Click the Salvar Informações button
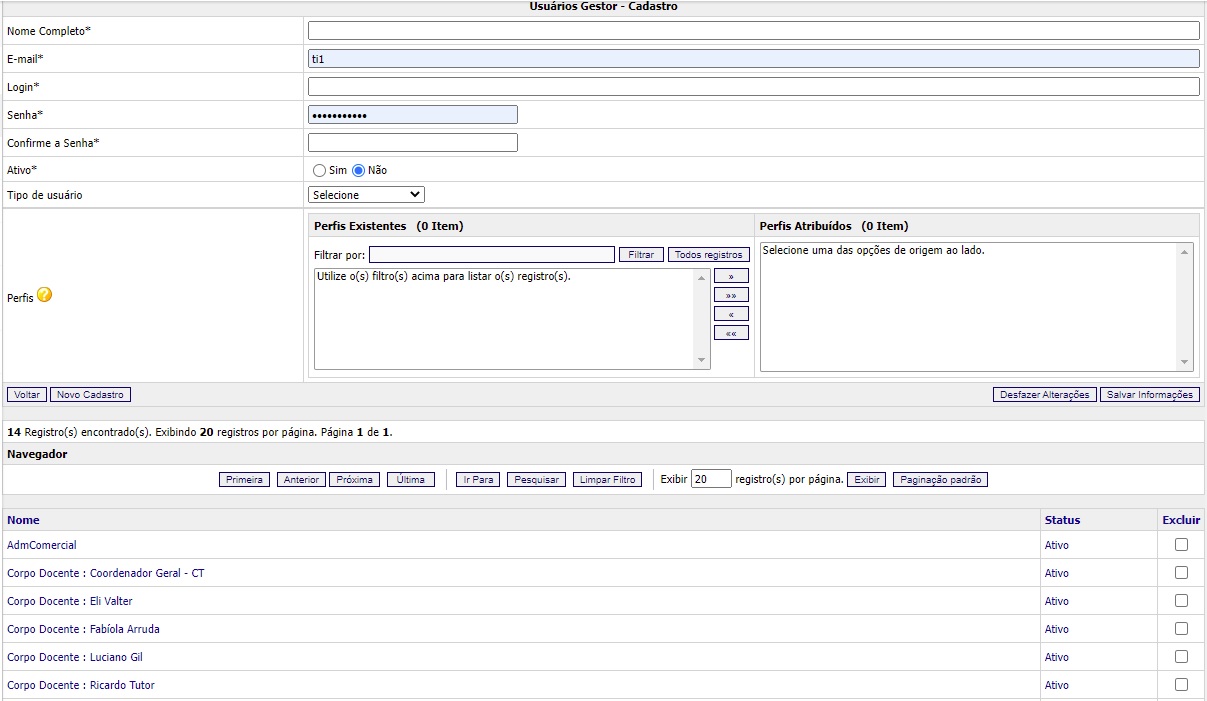The width and height of the screenshot is (1207, 701). 1149,395
